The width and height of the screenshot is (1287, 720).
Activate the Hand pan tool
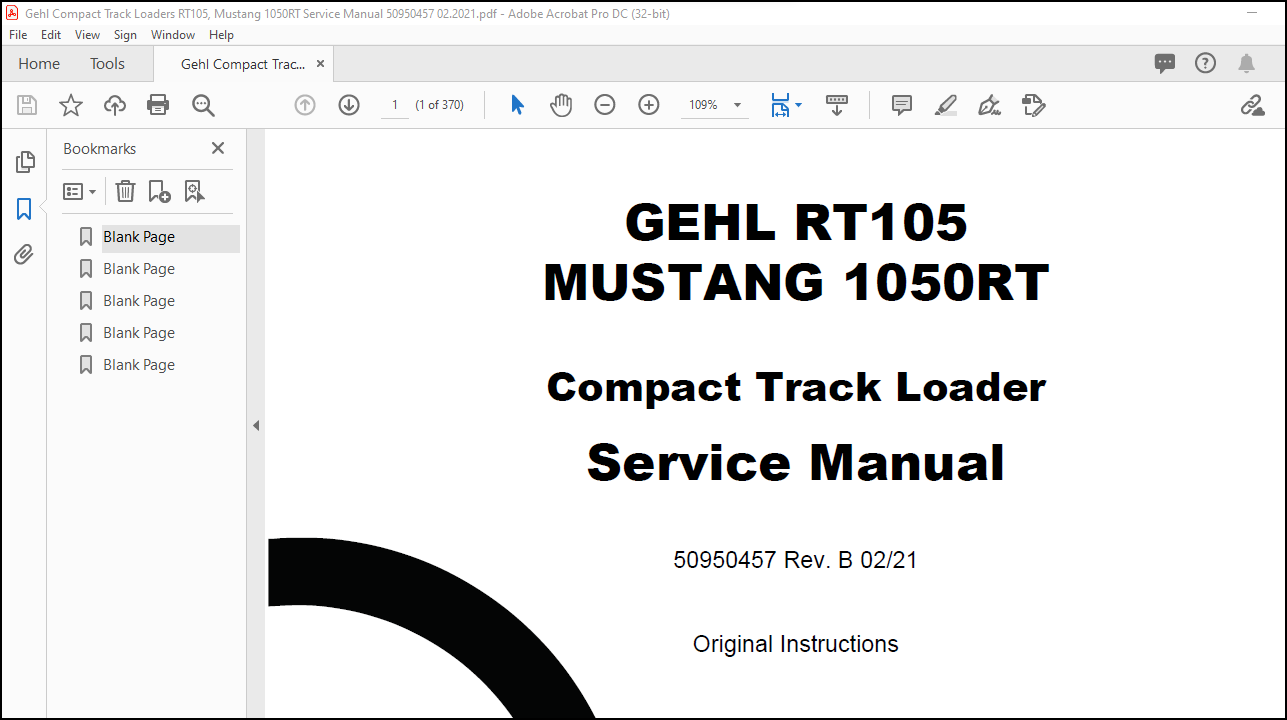point(561,105)
